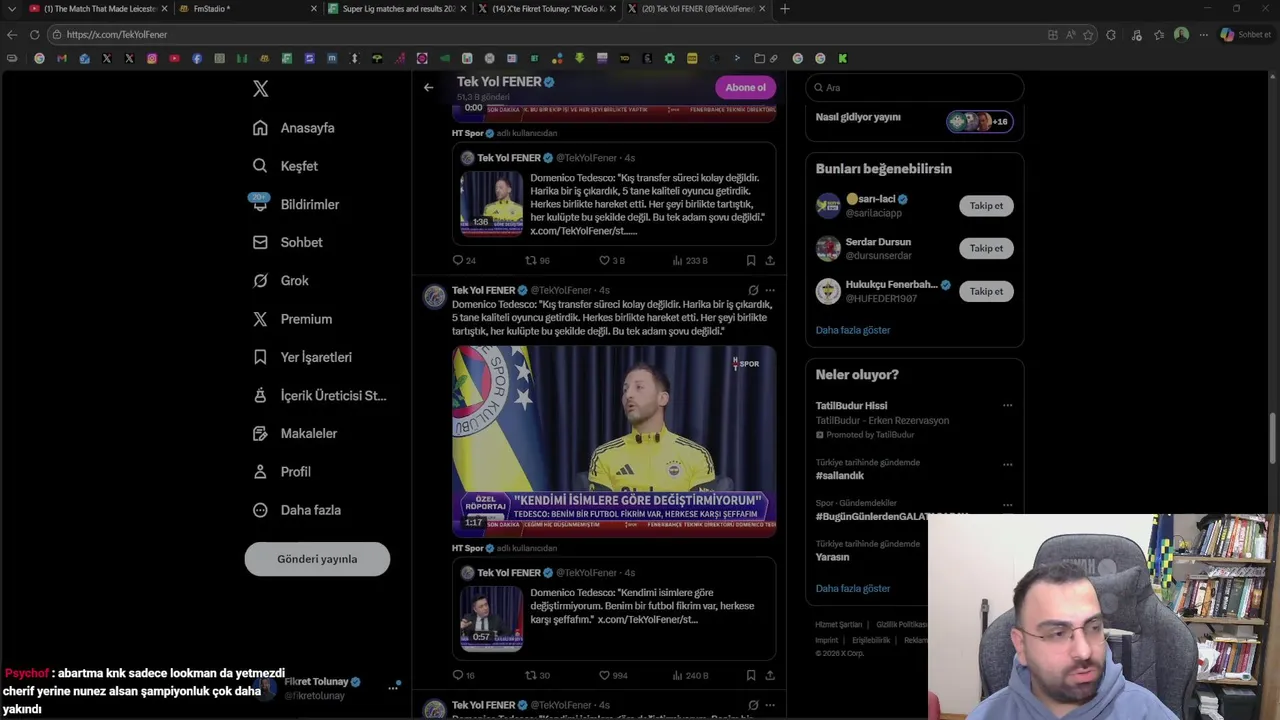The height and width of the screenshot is (720, 1280).
Task: Open Facebook bookmark in bookmarks bar
Action: pos(197,58)
